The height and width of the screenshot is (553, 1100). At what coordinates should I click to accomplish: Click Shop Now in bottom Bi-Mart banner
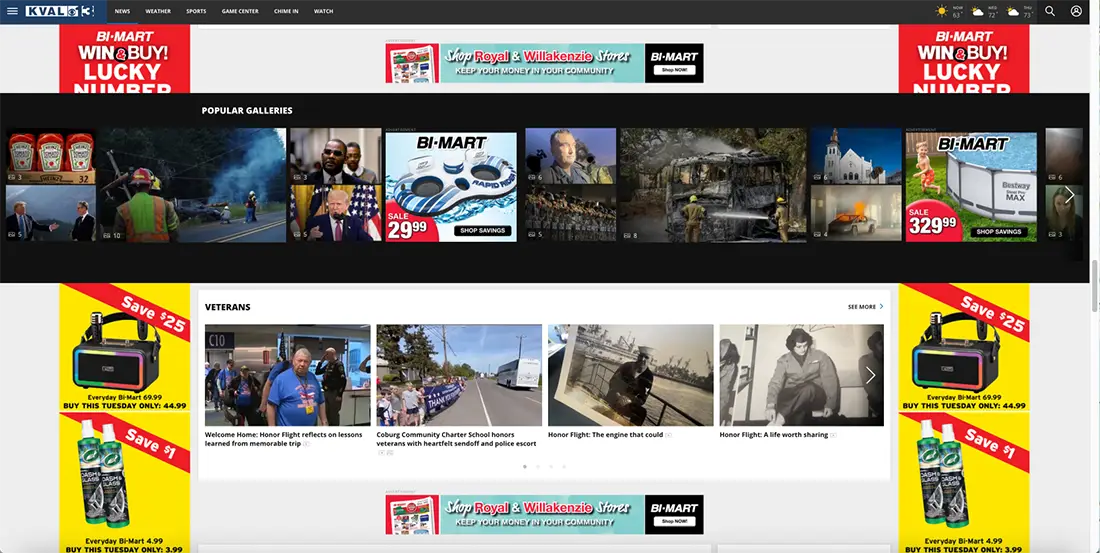click(x=674, y=521)
